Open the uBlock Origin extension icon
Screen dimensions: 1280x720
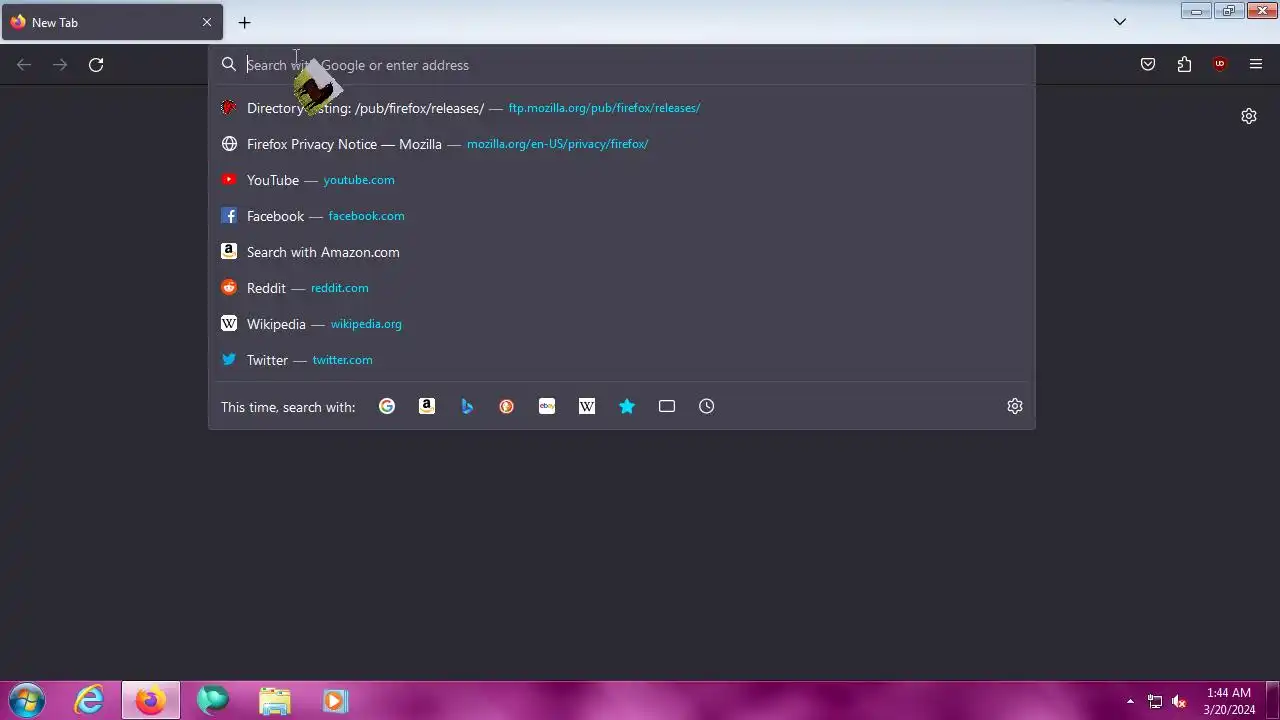1220,65
